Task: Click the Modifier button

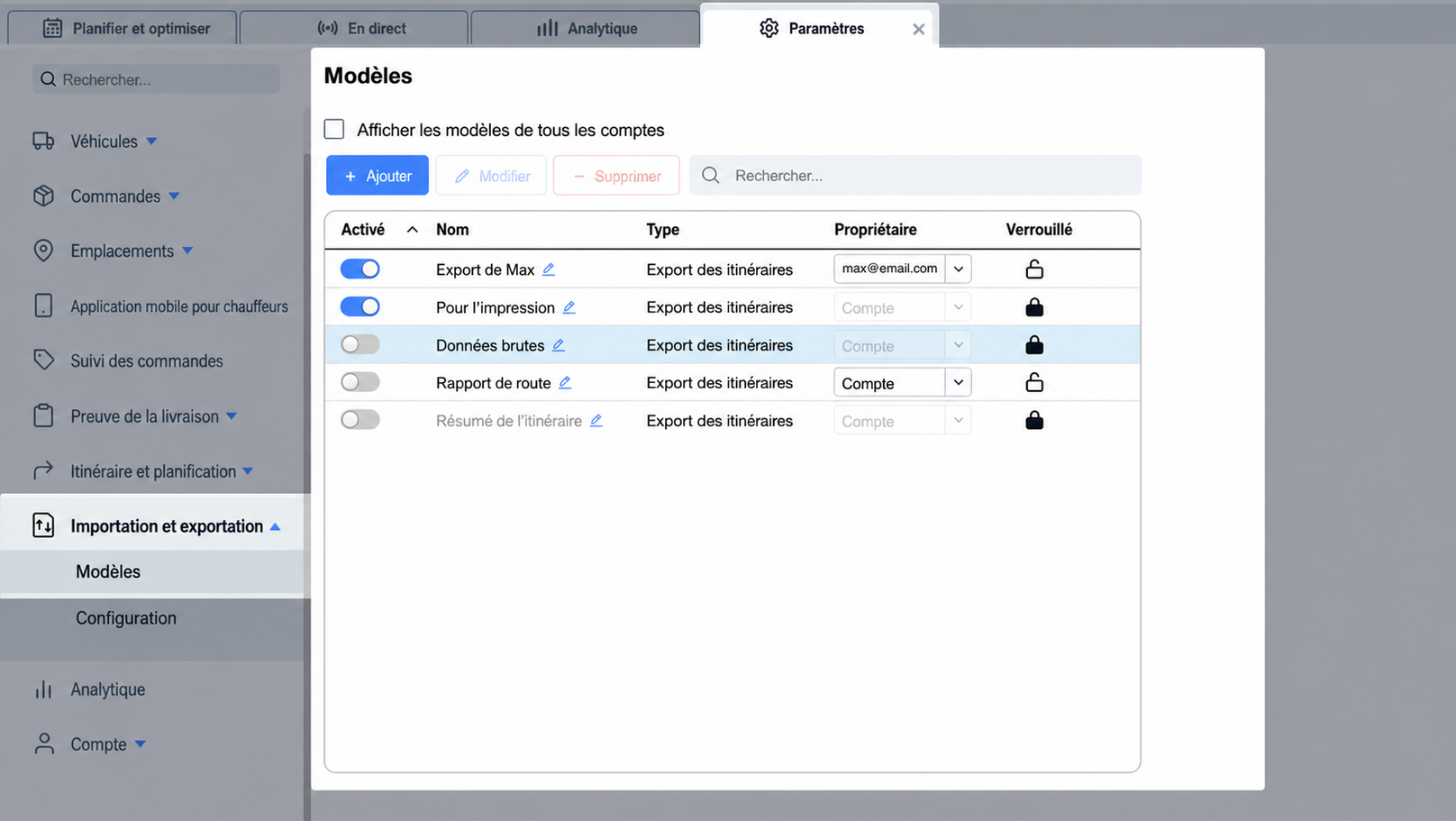Action: [x=492, y=176]
